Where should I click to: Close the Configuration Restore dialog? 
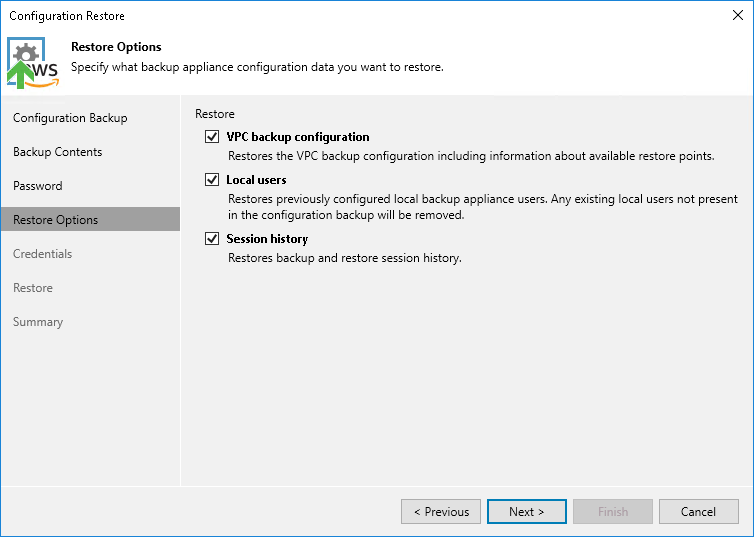[x=737, y=16]
